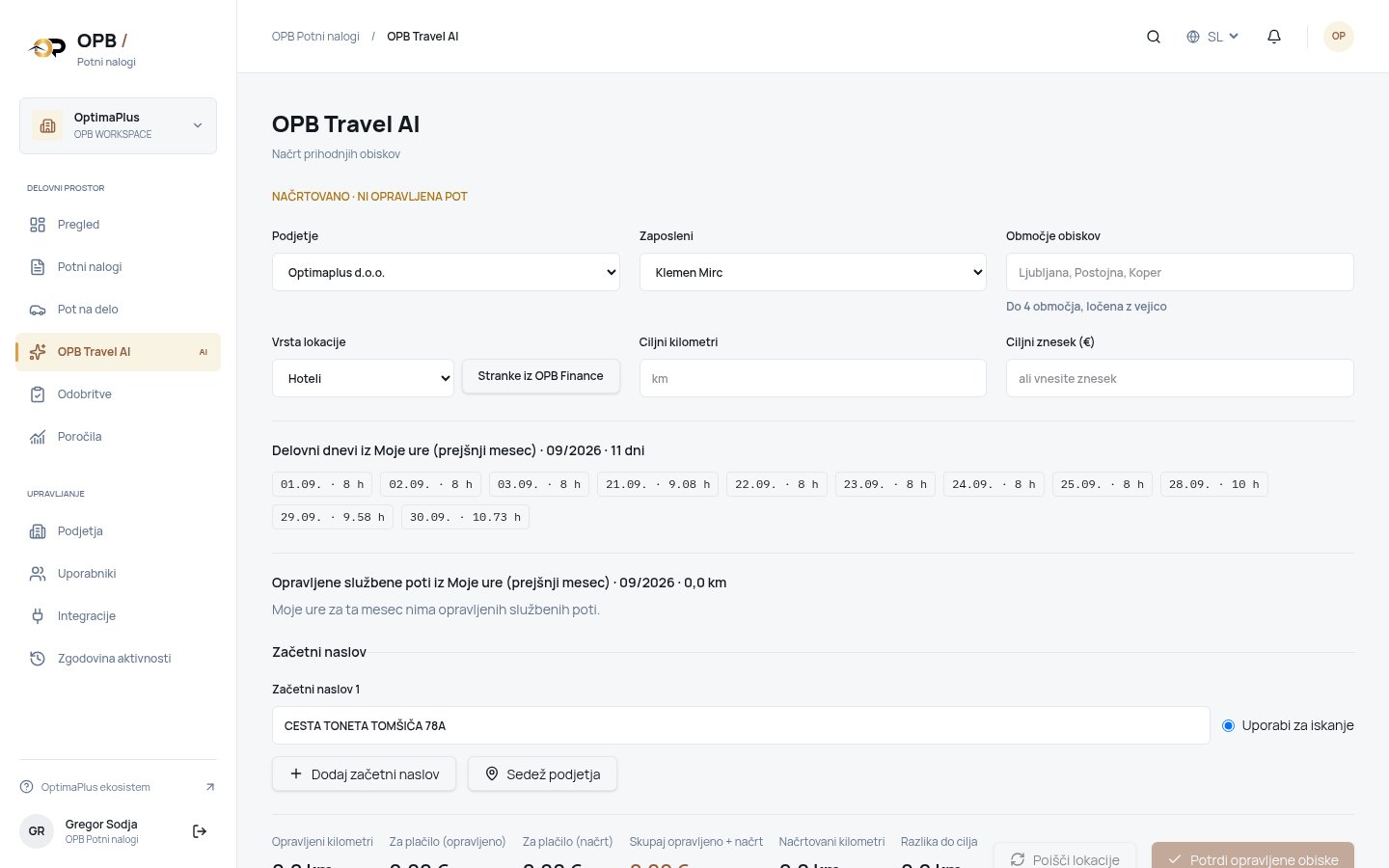Click the Pot na delo car icon
This screenshot has height=868, width=1389.
(38, 310)
